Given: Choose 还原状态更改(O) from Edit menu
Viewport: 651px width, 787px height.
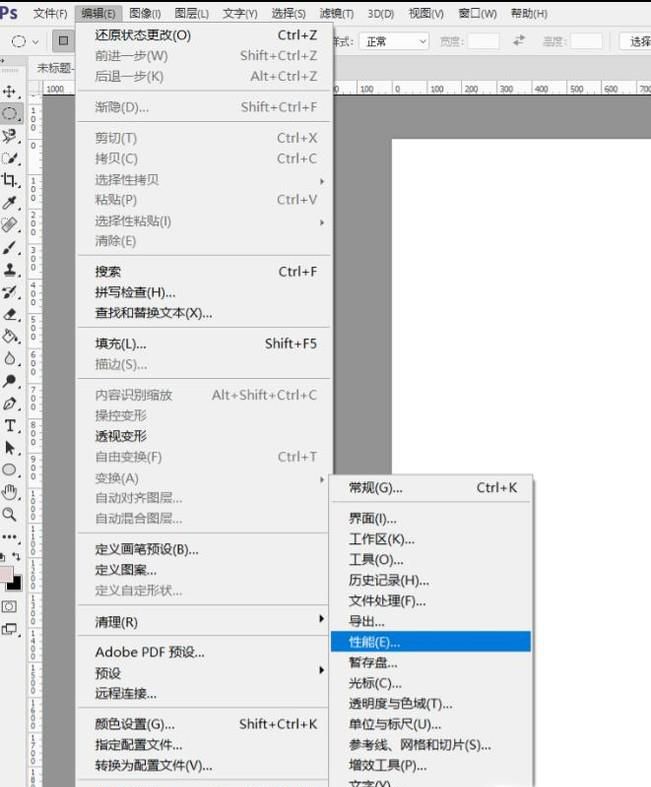Looking at the screenshot, I should [x=205, y=35].
